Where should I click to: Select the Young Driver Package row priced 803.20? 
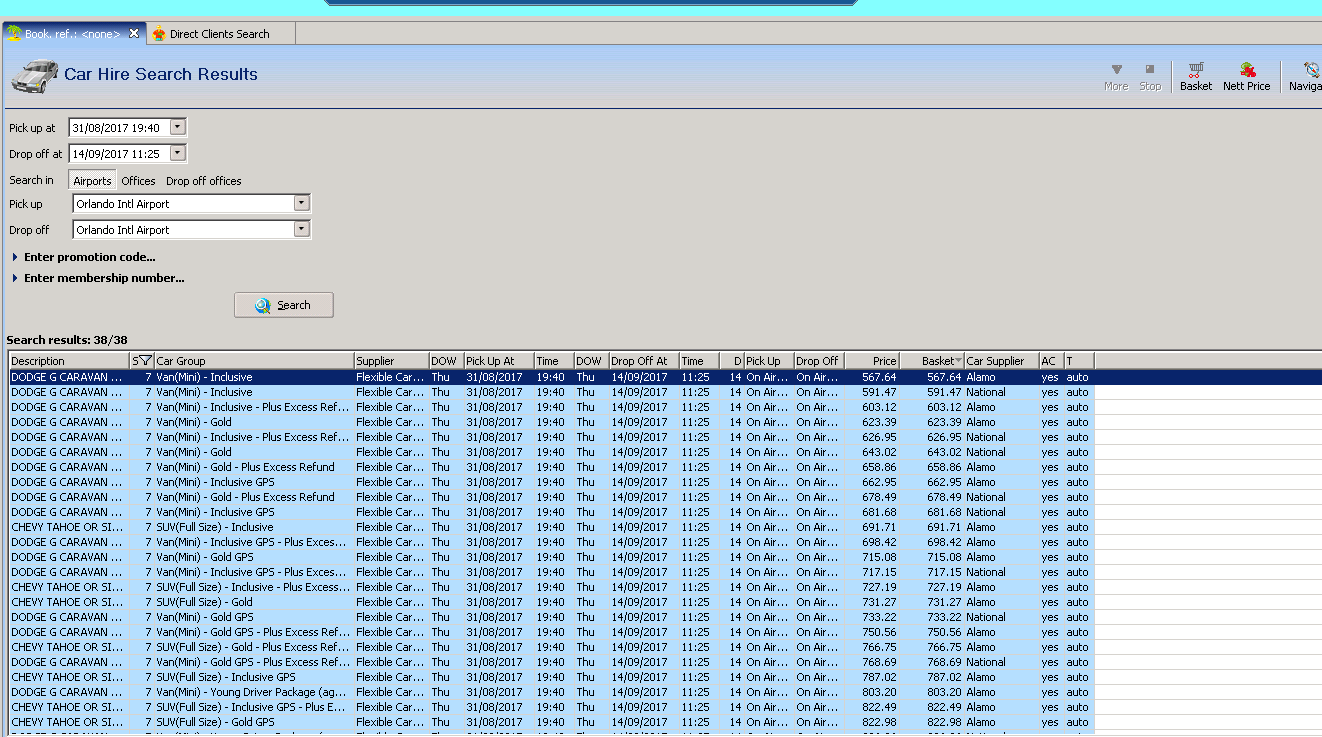(x=551, y=692)
